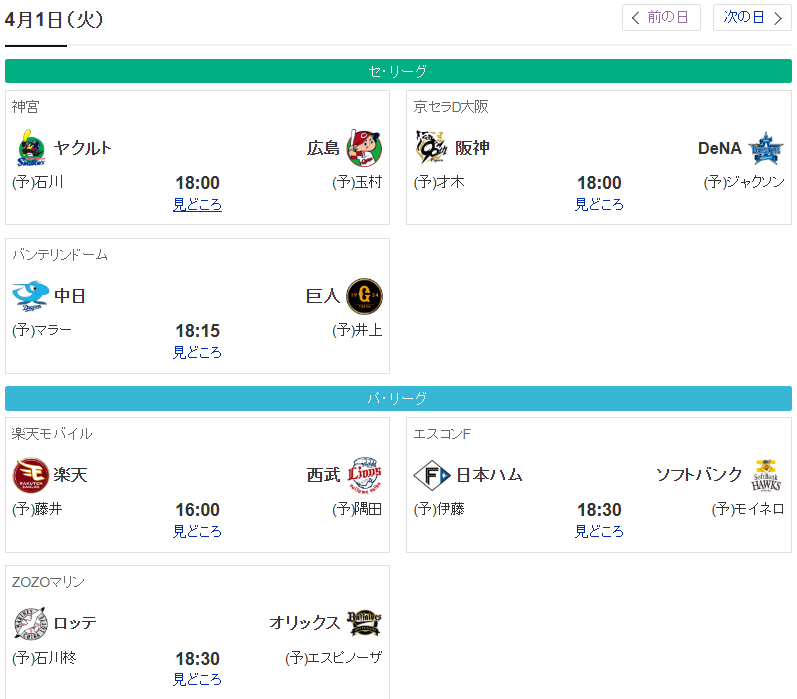Open 見どころ link for Chunichi vs Giants
Viewport: 797px width, 699px height.
click(197, 353)
